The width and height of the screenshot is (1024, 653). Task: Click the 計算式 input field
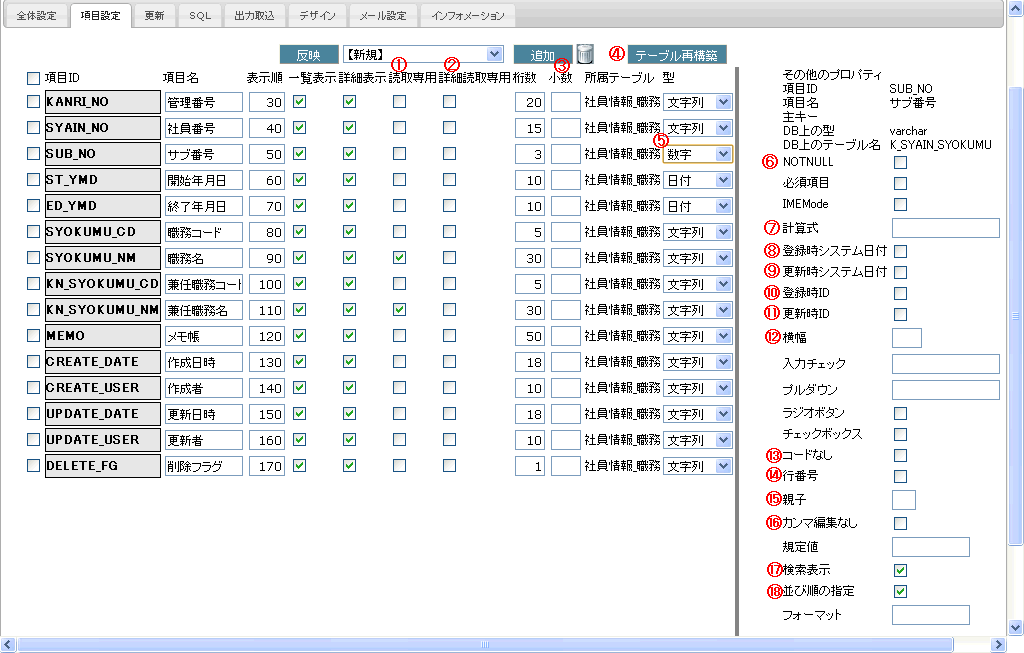[x=945, y=228]
